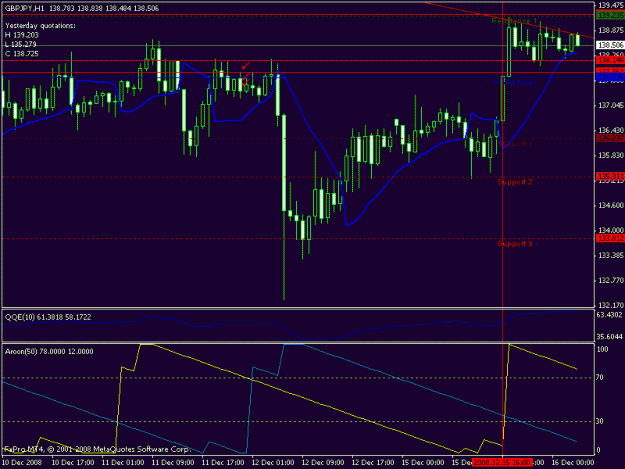
Task: Click the 134.000 price scale label
Action: [611, 230]
